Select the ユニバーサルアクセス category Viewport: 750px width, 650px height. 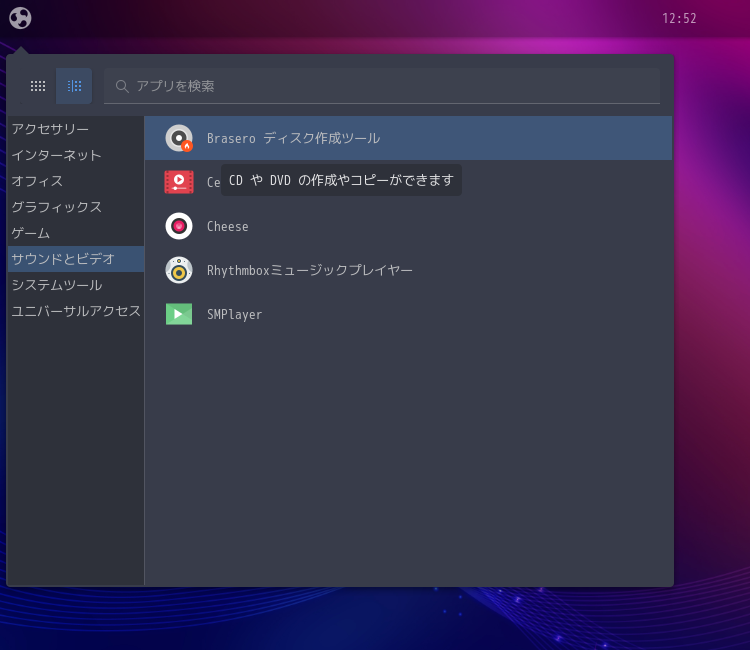click(x=76, y=311)
